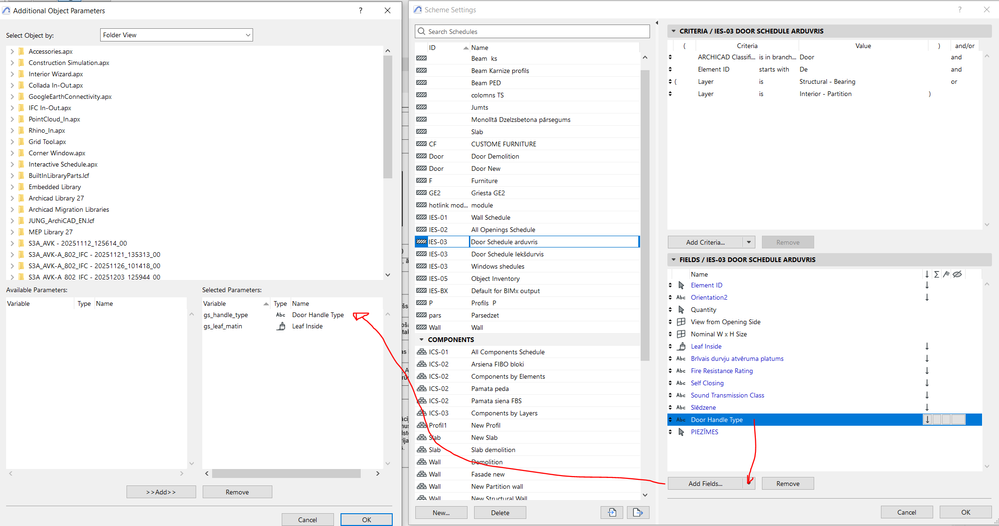The image size is (999, 526).
Task: Click the object type icon of gs_leaf_matin
Action: coord(281,326)
